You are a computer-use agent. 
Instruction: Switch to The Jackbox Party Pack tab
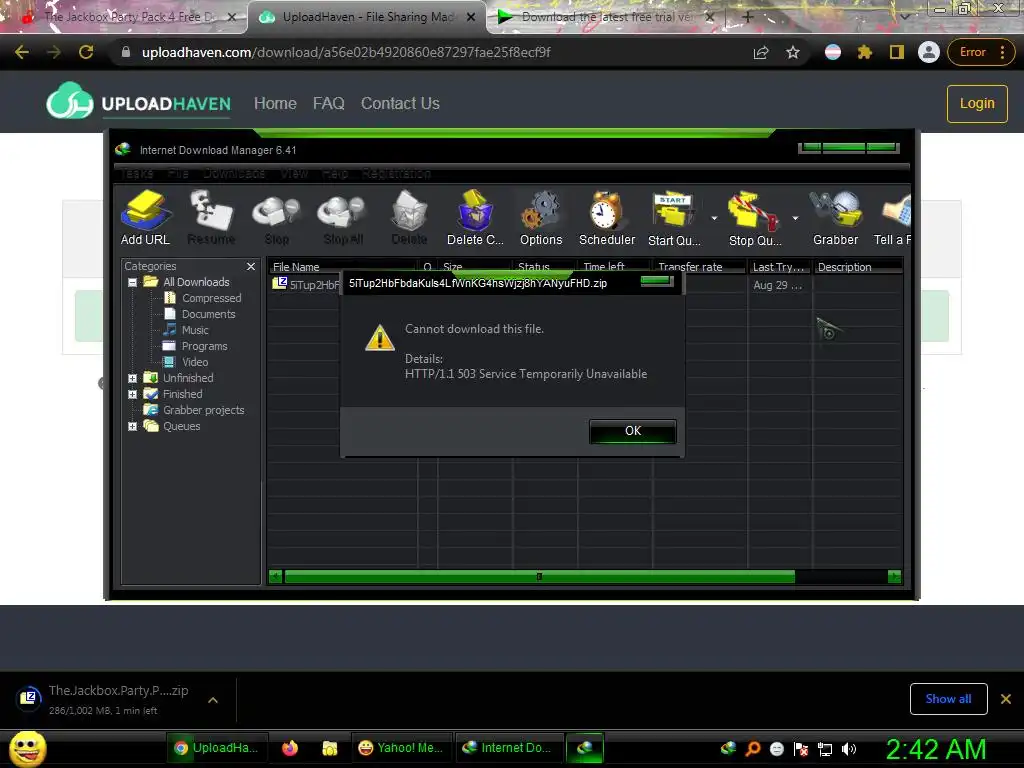click(124, 17)
